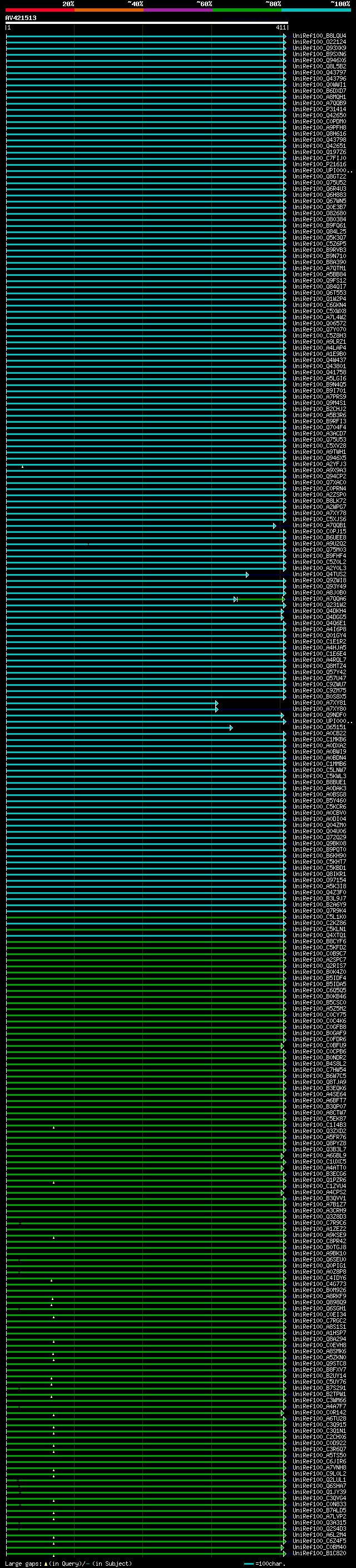
Task: Click UniRef100_Q197Z6 label
Action: [319, 151]
